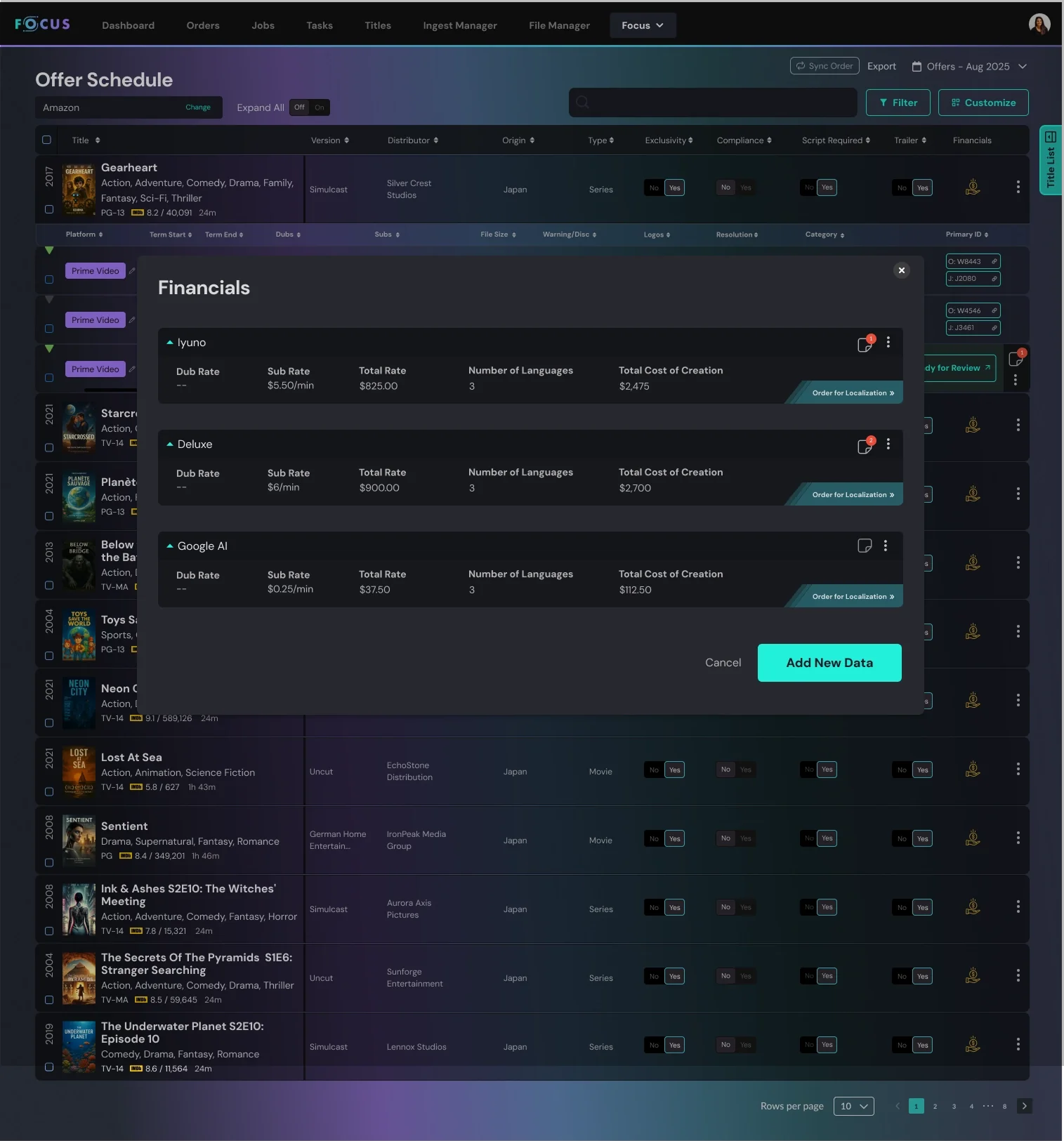Click the Google AI notes icon
This screenshot has width=1064, height=1141.
tap(865, 546)
